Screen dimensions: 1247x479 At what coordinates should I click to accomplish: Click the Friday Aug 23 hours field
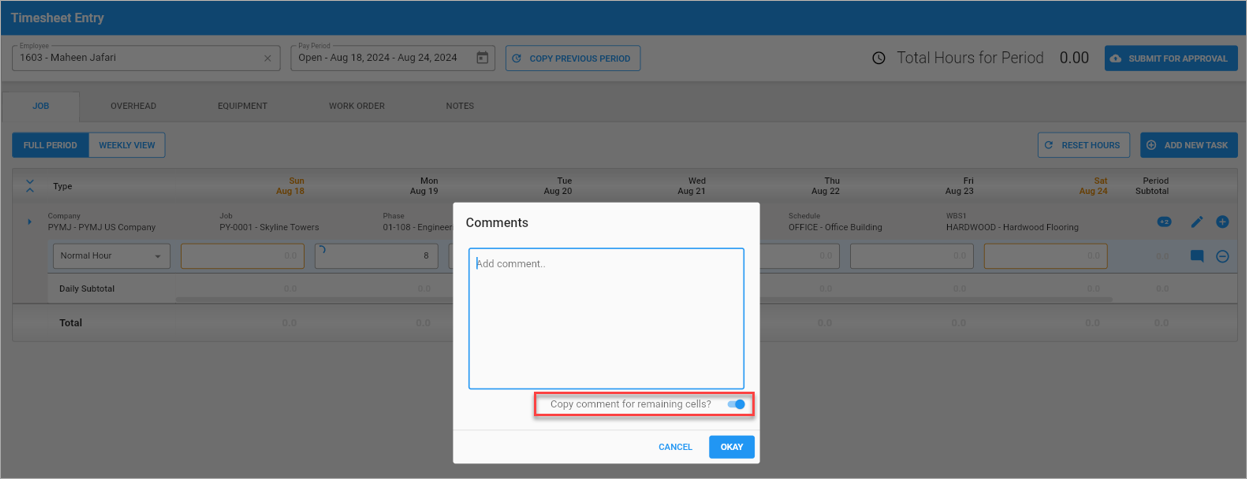point(912,256)
